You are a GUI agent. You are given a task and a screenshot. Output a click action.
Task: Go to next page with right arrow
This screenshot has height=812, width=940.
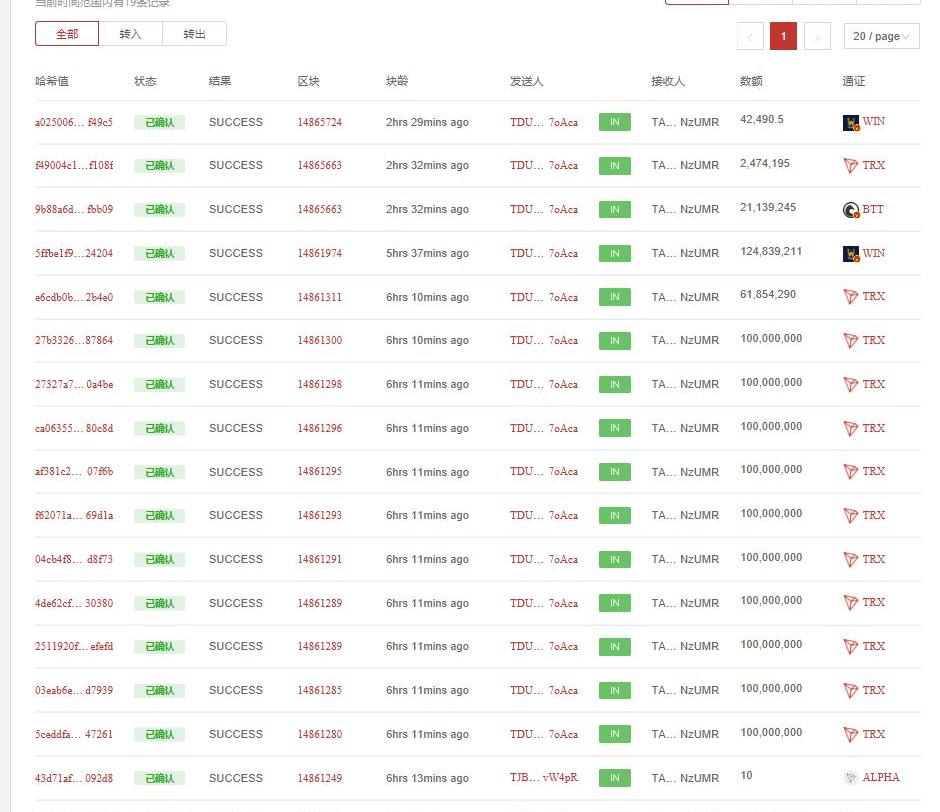pos(817,37)
